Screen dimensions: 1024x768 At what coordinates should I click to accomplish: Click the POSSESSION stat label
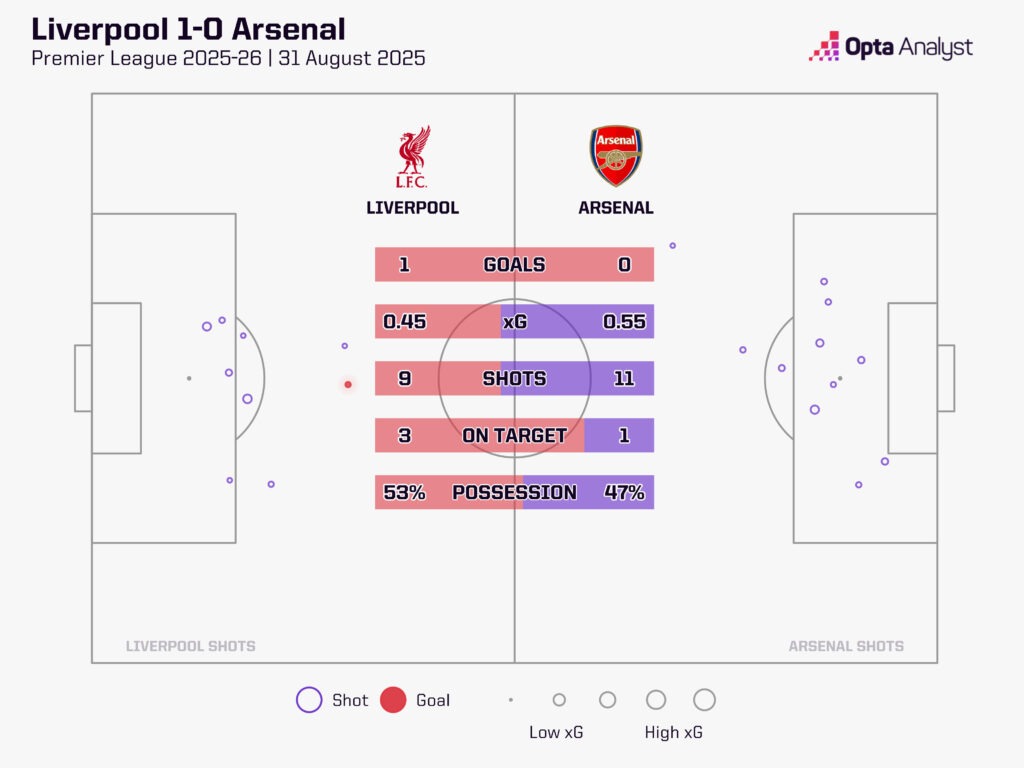[514, 493]
